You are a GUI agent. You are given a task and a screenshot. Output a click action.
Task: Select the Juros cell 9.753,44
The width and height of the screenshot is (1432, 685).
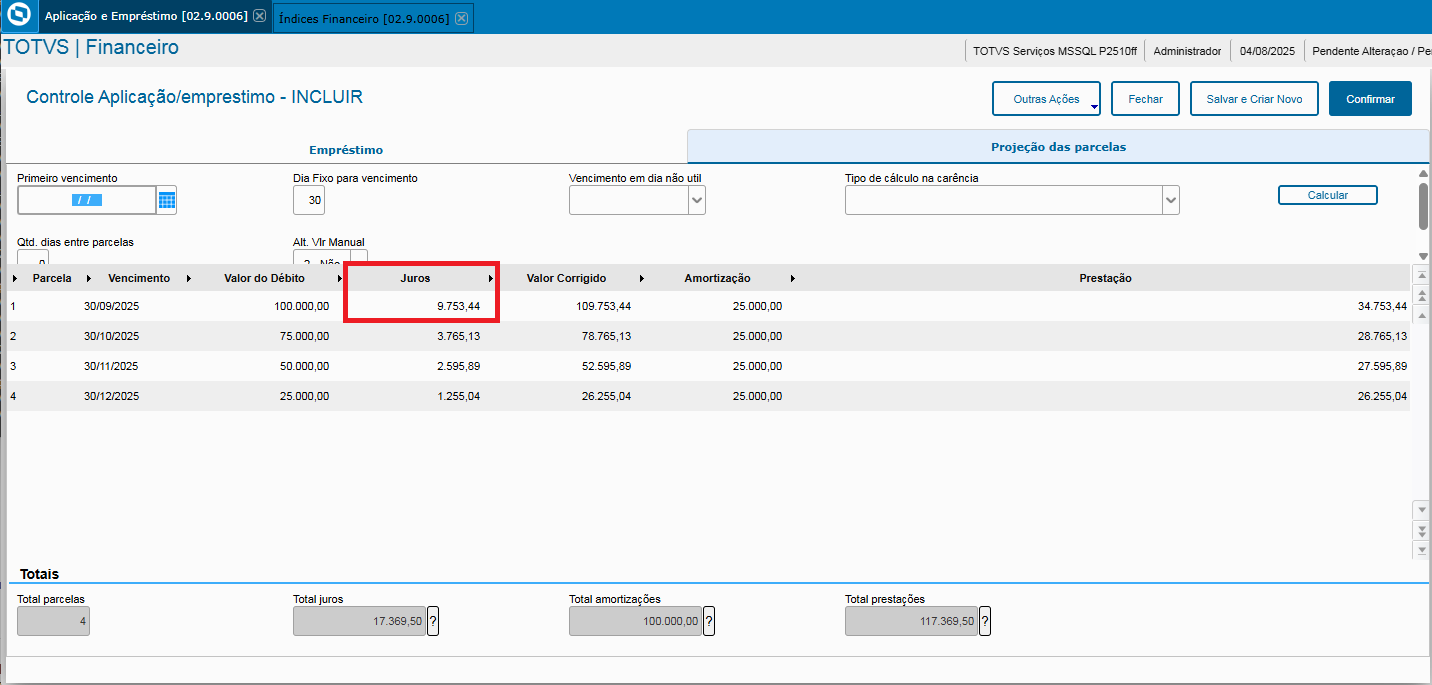pyautogui.click(x=458, y=306)
